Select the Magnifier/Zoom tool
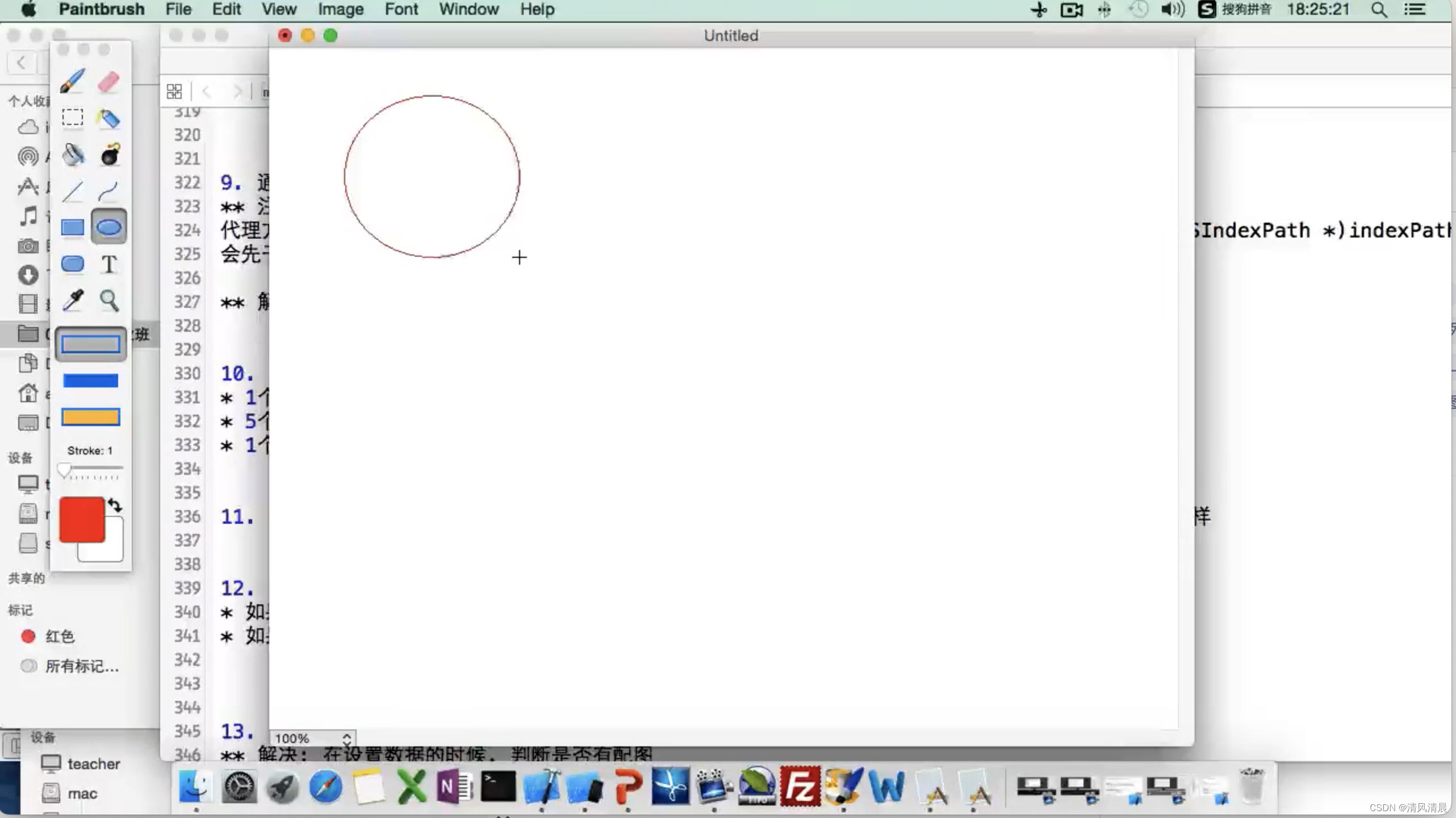The width and height of the screenshot is (1456, 818). click(108, 300)
